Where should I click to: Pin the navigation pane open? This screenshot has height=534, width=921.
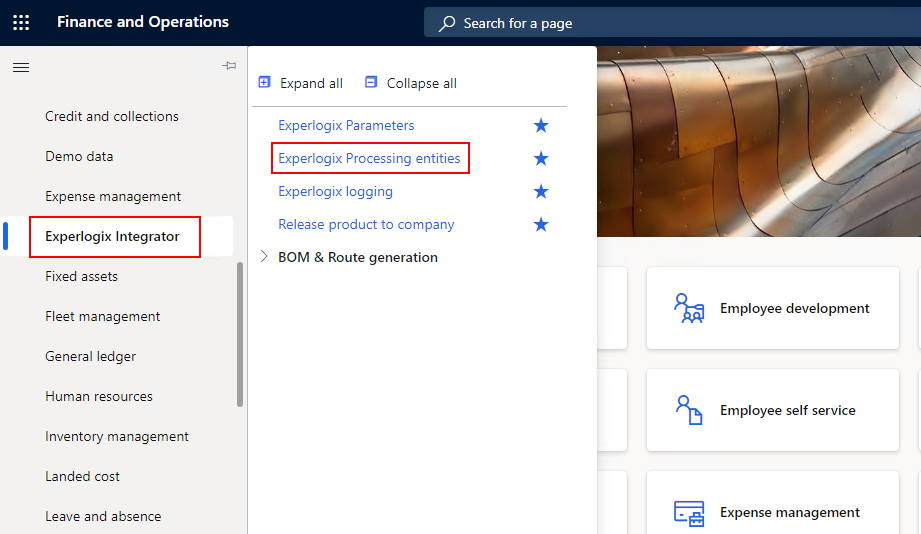point(229,66)
